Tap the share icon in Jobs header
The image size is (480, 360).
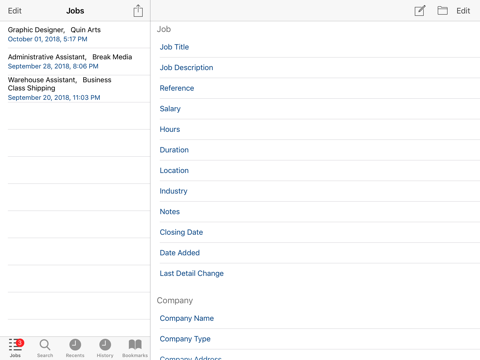[138, 11]
